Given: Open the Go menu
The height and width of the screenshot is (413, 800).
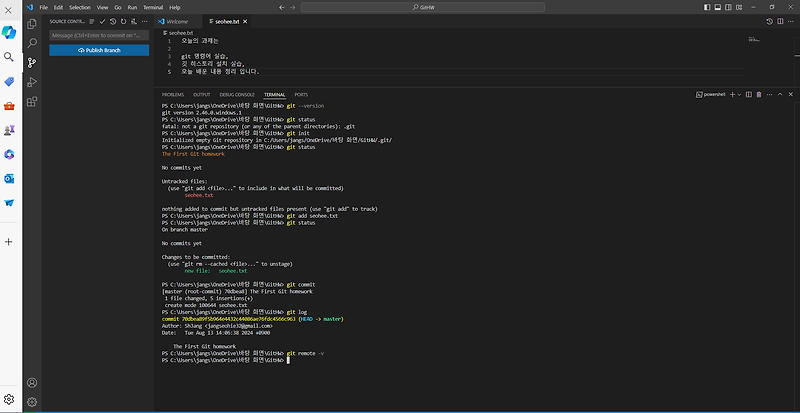Looking at the screenshot, I should coord(118,7).
